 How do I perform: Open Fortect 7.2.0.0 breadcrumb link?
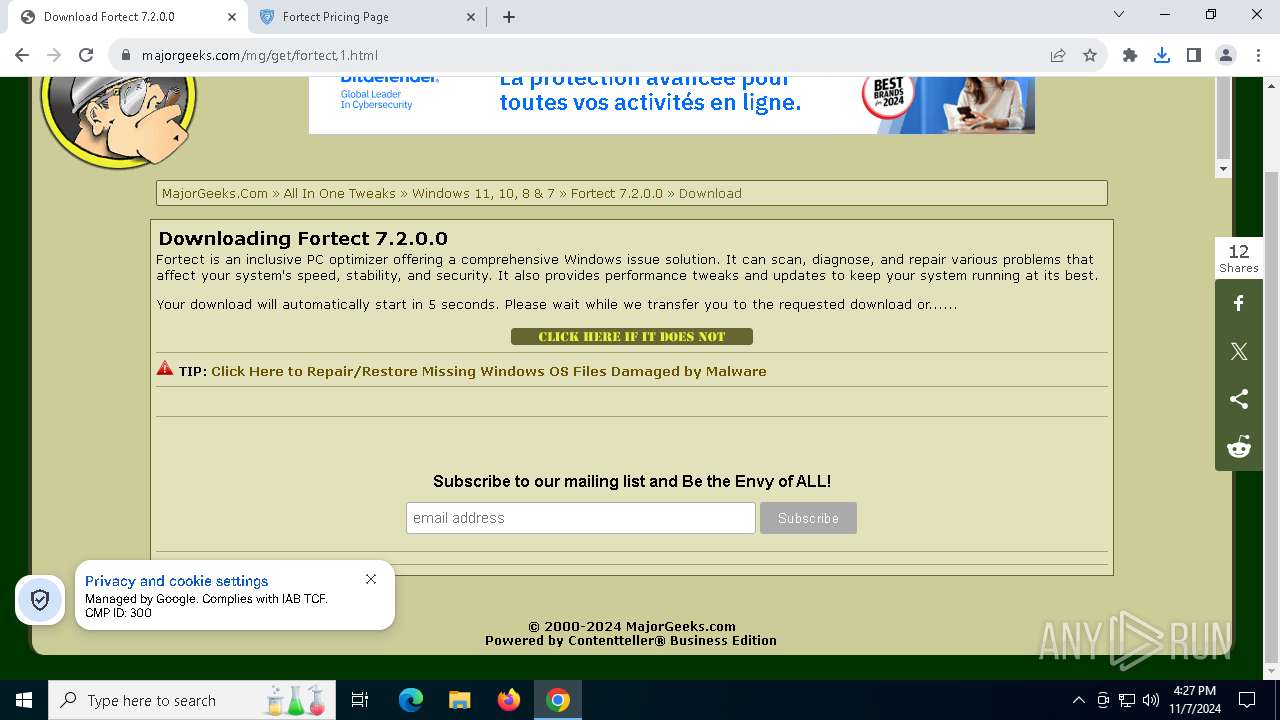point(617,194)
